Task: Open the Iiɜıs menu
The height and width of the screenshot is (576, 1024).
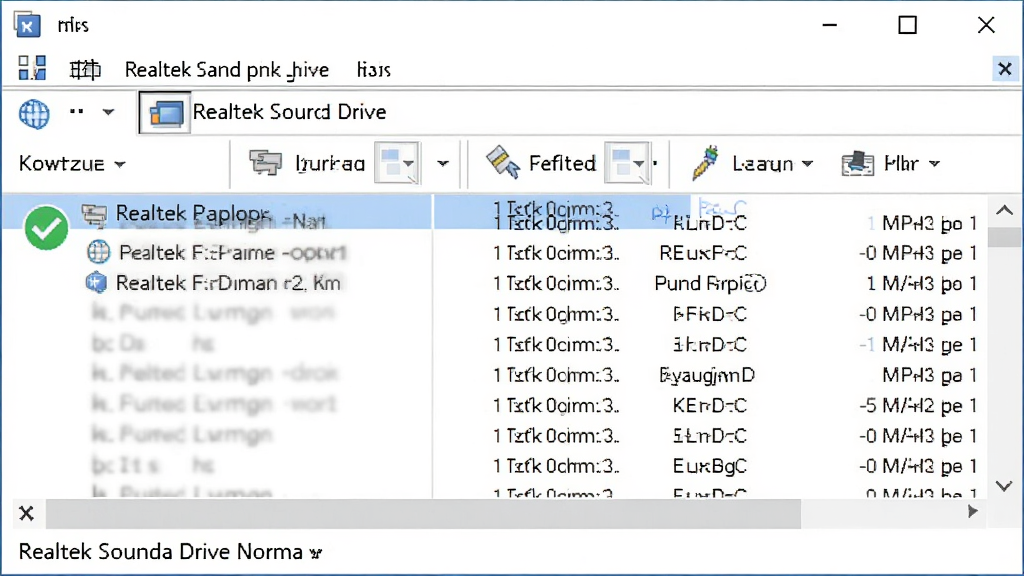Action: click(374, 70)
